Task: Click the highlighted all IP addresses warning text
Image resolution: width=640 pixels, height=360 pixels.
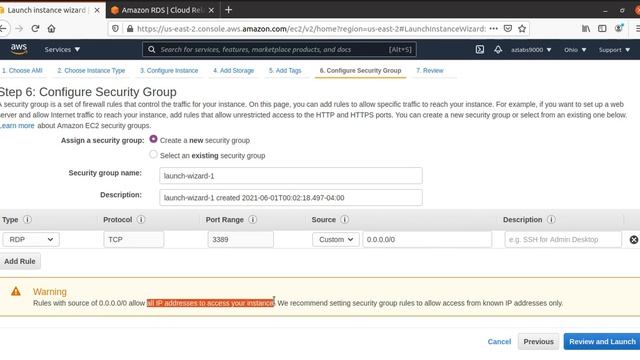Action: click(211, 303)
